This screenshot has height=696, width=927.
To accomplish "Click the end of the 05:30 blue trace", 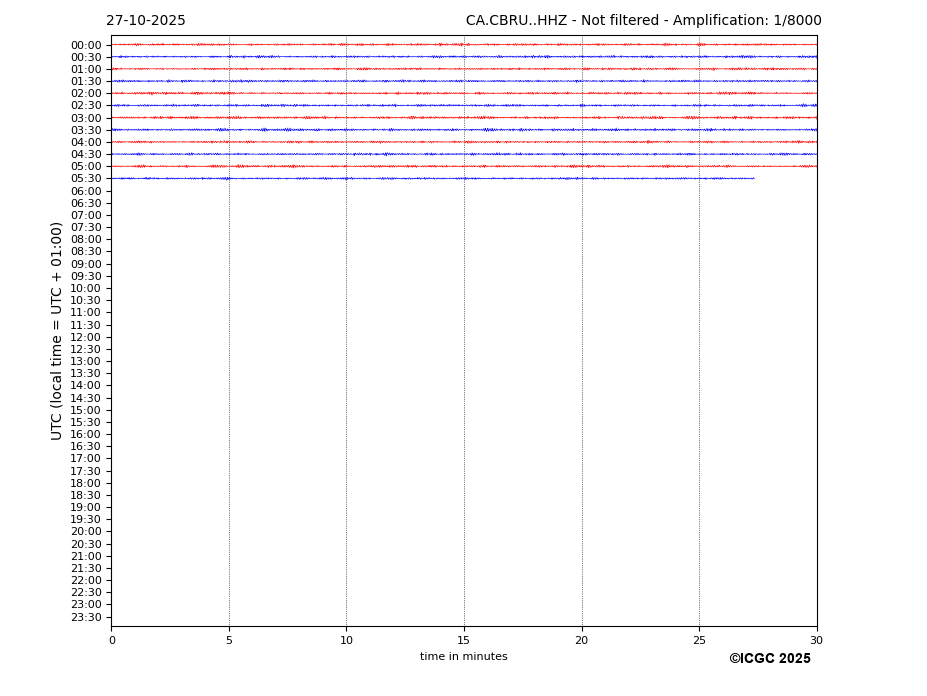I will 753,178.
